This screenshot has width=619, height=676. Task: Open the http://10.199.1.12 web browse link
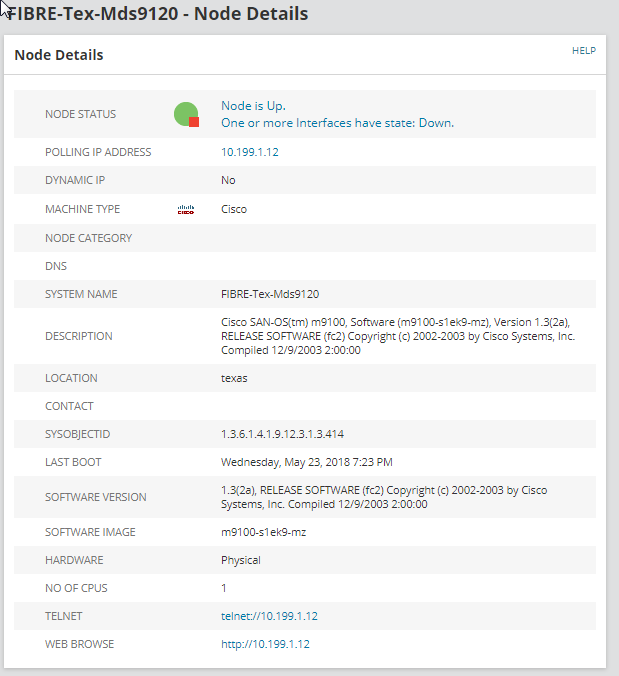point(265,644)
